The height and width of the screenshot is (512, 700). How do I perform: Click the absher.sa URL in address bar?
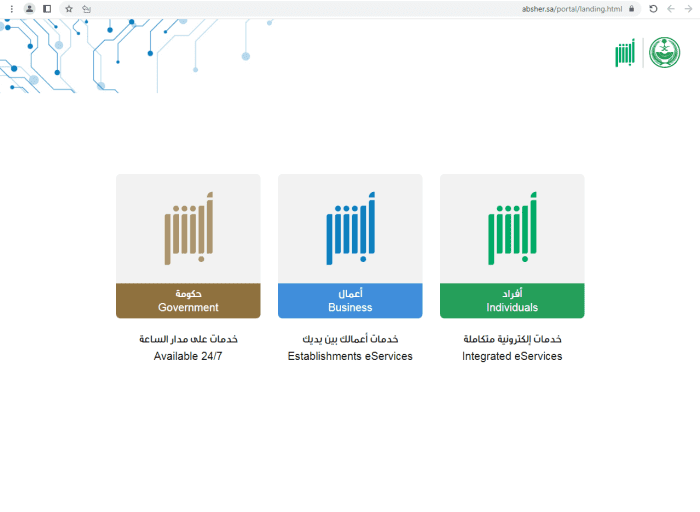tap(572, 9)
